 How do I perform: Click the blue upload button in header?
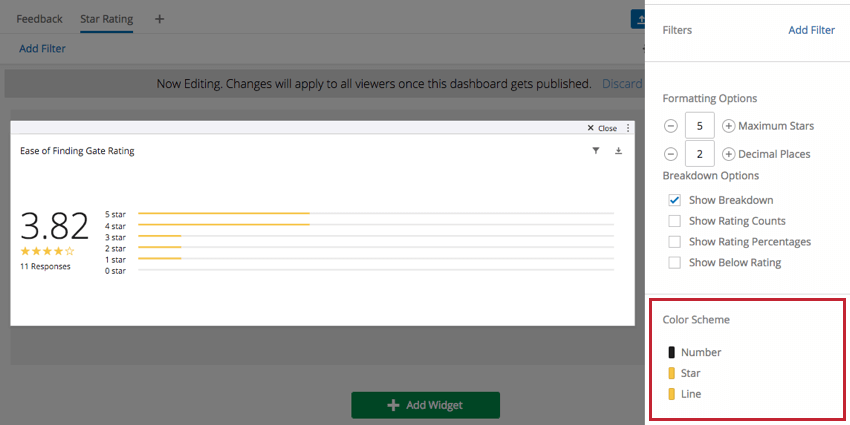[x=638, y=19]
